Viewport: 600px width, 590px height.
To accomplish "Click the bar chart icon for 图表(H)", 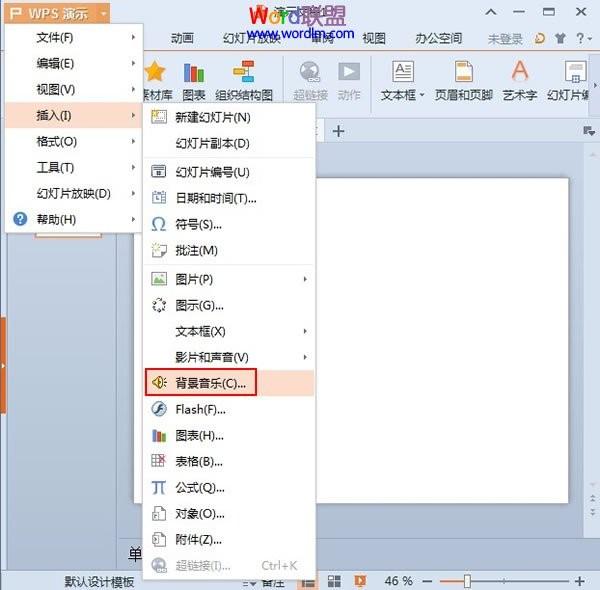I will (159, 435).
